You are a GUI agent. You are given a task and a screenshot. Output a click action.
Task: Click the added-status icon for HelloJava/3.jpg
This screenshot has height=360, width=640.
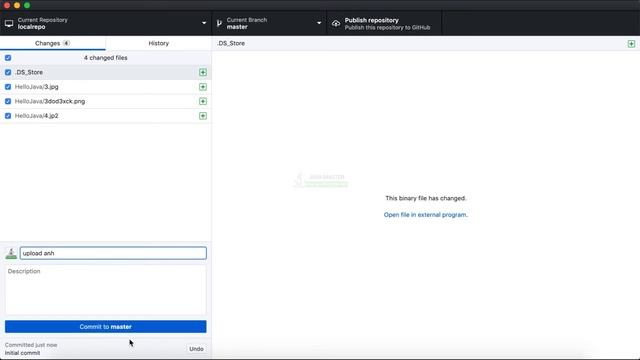tap(203, 87)
